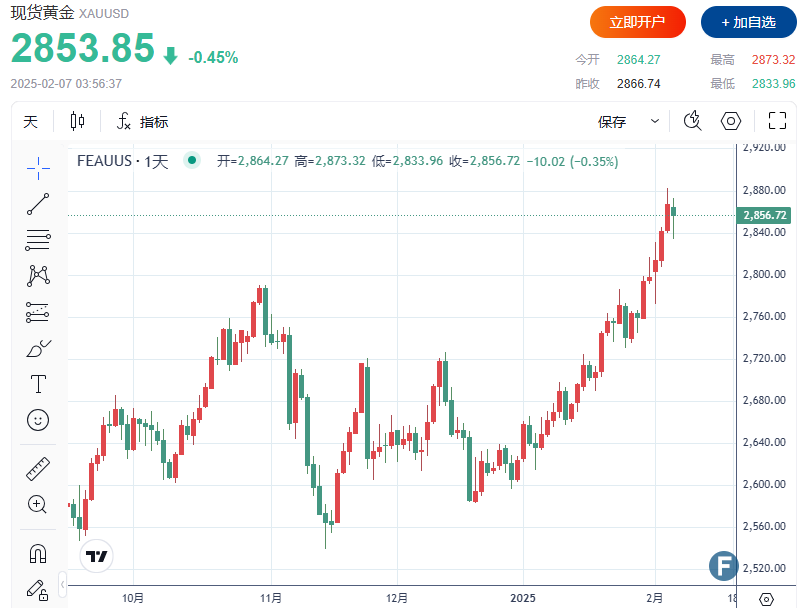Click the 2,856.72 current price label
Viewport: 799px width, 608px height.
pyautogui.click(x=762, y=215)
